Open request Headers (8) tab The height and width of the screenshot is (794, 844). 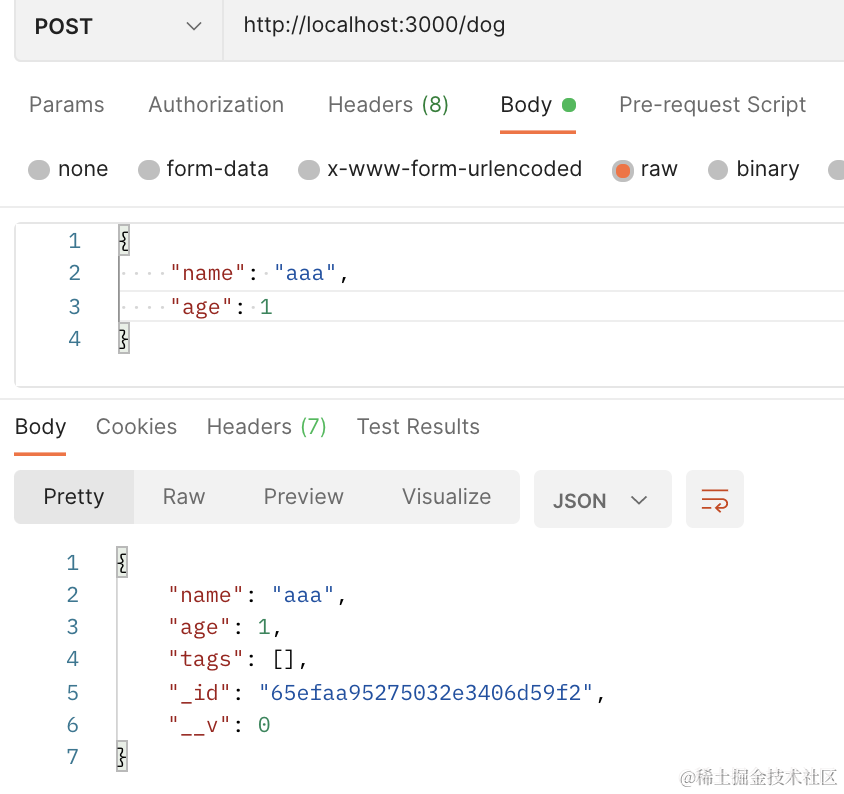pyautogui.click(x=388, y=105)
